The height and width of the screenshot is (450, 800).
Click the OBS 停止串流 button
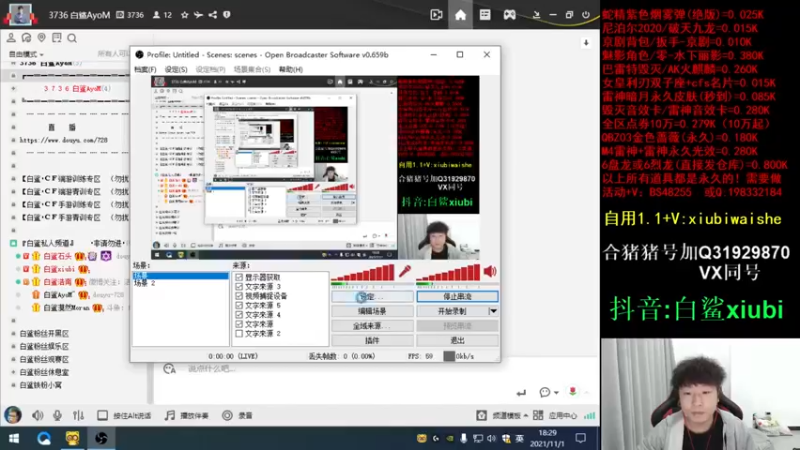(x=458, y=296)
